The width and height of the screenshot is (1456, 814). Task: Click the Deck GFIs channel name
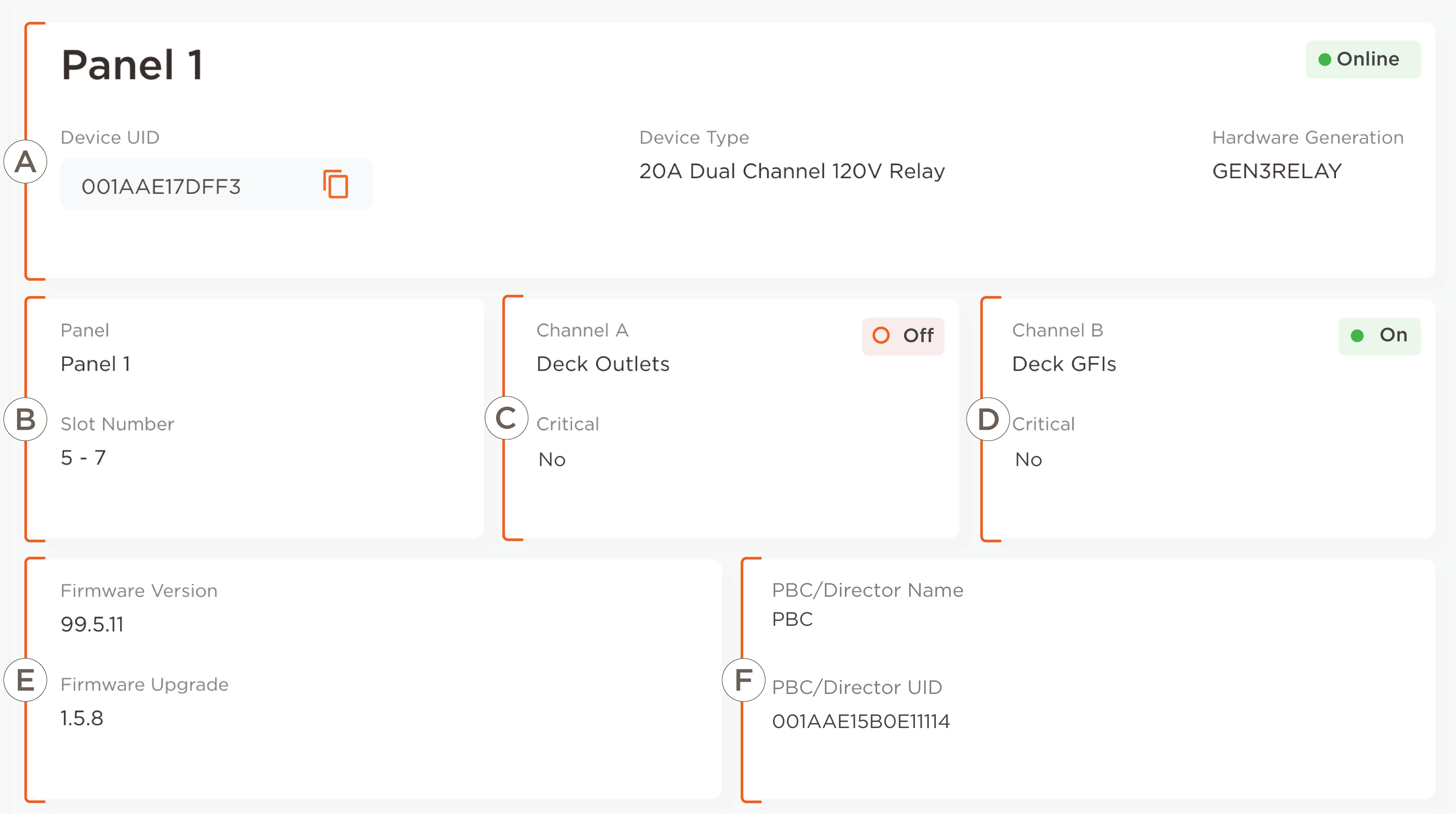(x=1064, y=364)
